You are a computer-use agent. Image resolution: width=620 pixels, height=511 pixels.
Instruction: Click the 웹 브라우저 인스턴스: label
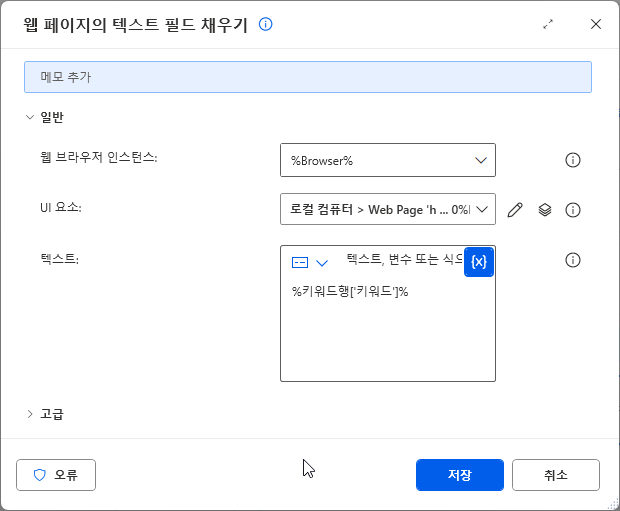98,157
